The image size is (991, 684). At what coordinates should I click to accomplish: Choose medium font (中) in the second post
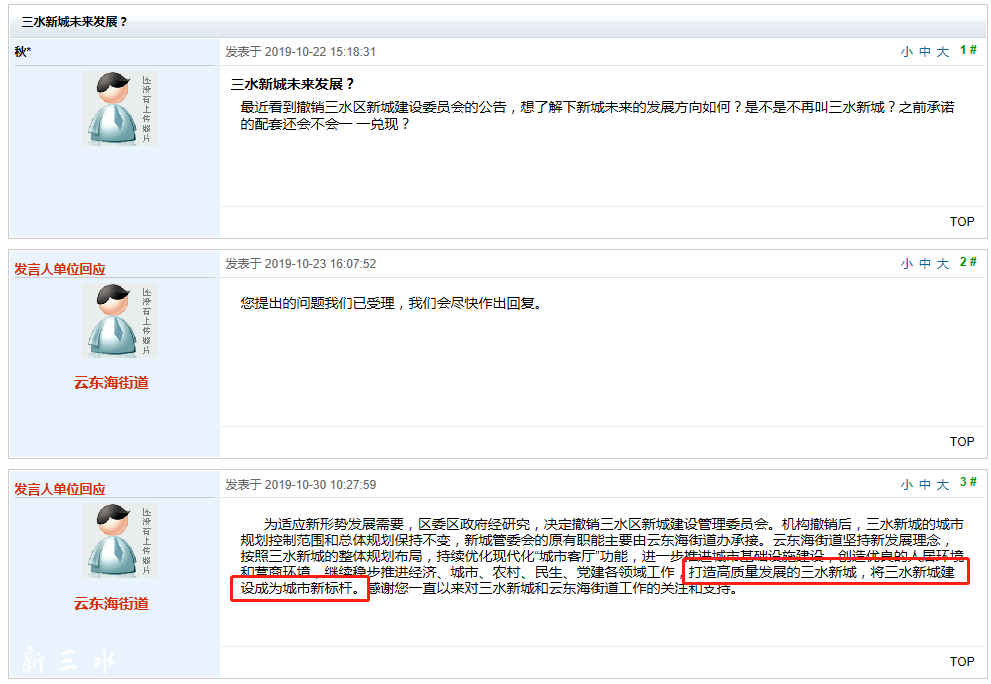pos(925,264)
